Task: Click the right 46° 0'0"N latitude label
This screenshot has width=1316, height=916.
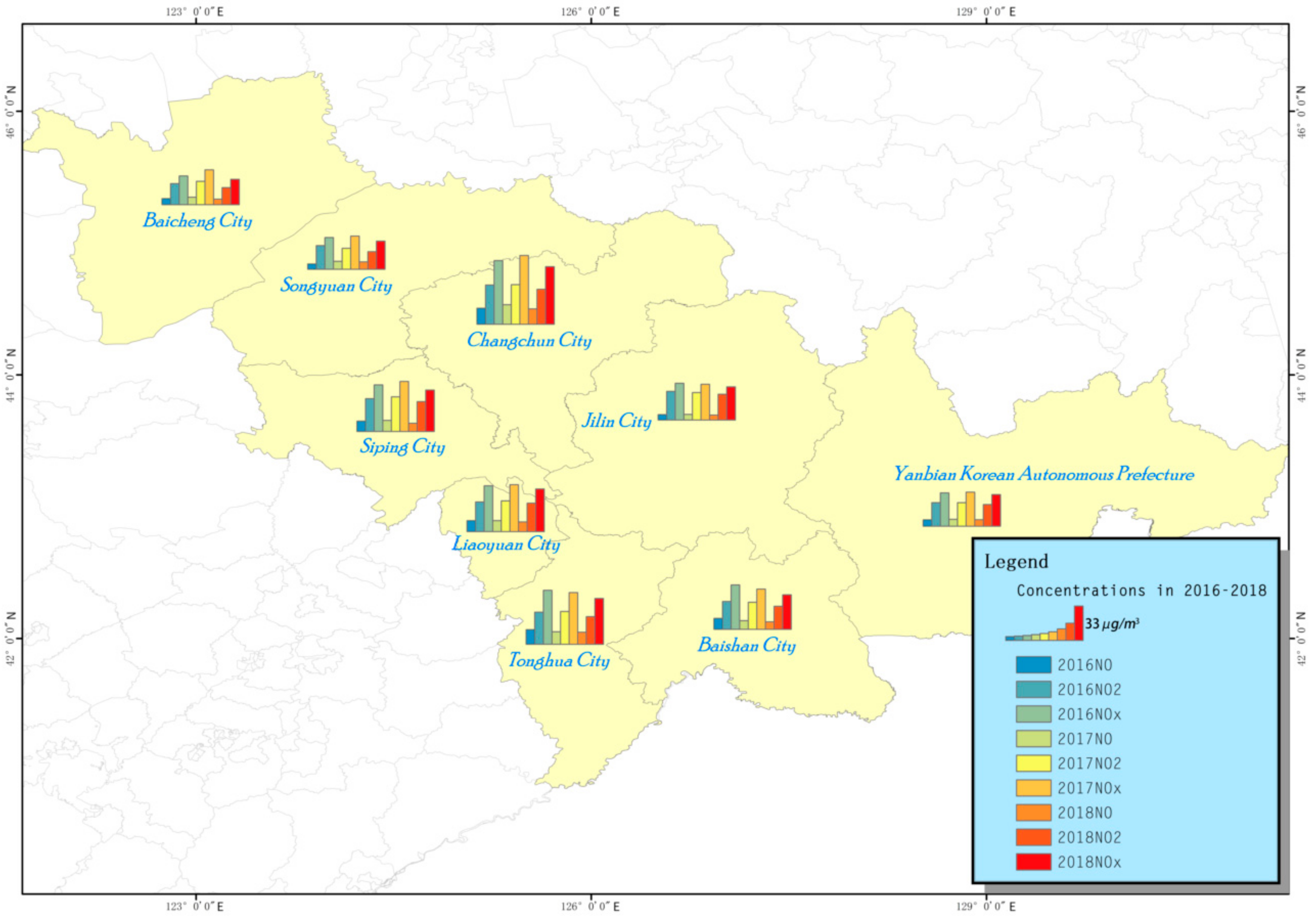Action: (x=1301, y=112)
